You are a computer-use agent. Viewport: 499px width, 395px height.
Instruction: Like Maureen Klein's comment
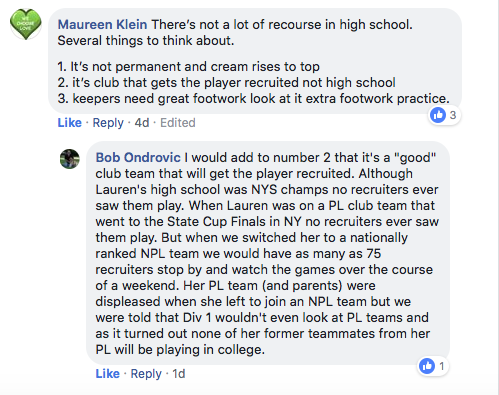tap(69, 123)
